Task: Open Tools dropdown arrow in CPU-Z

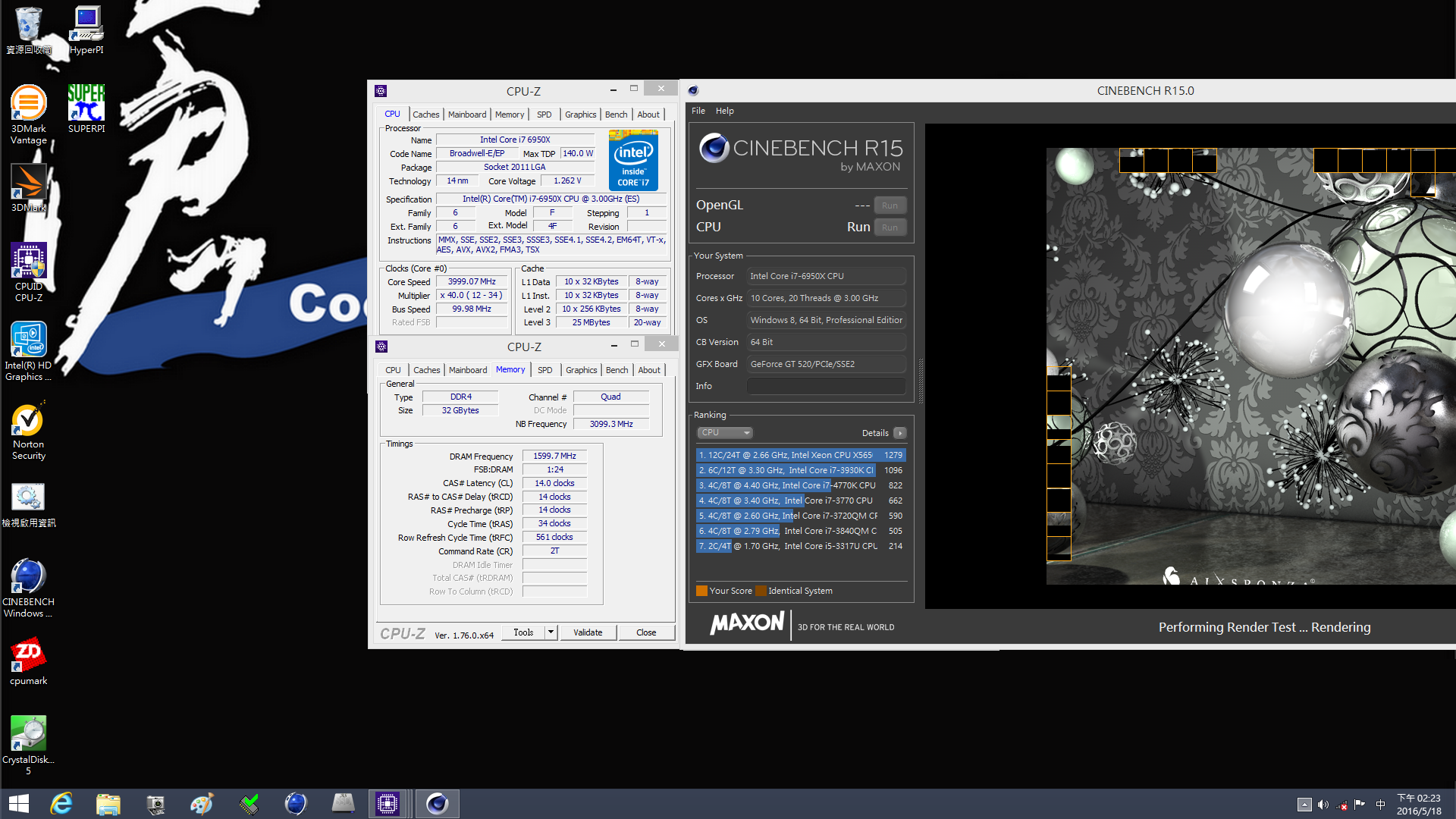Action: point(551,632)
